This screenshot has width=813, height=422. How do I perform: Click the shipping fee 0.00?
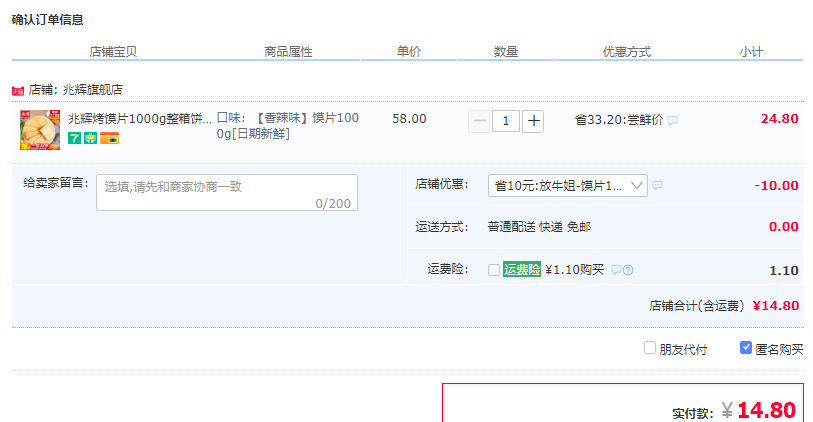(x=783, y=227)
